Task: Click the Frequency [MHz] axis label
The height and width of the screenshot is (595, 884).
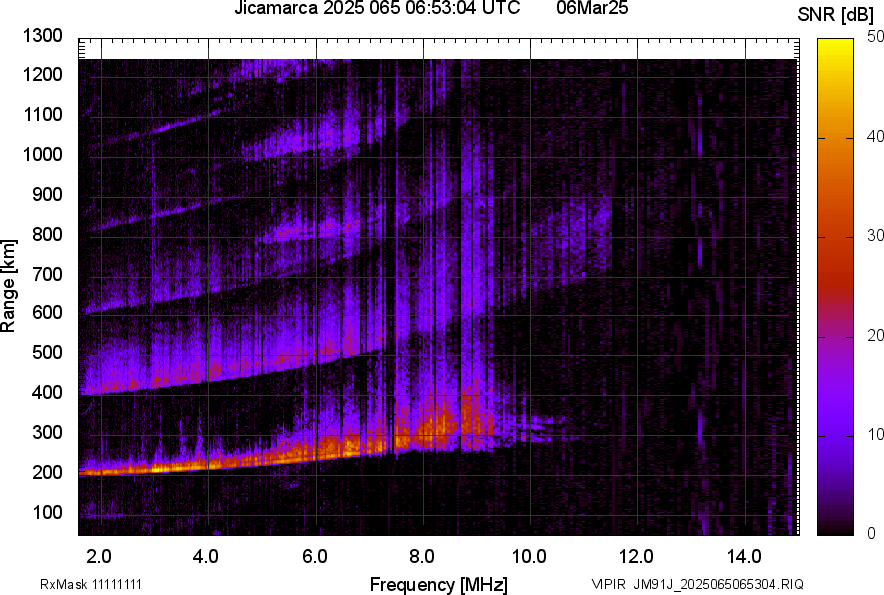Action: coord(438,584)
